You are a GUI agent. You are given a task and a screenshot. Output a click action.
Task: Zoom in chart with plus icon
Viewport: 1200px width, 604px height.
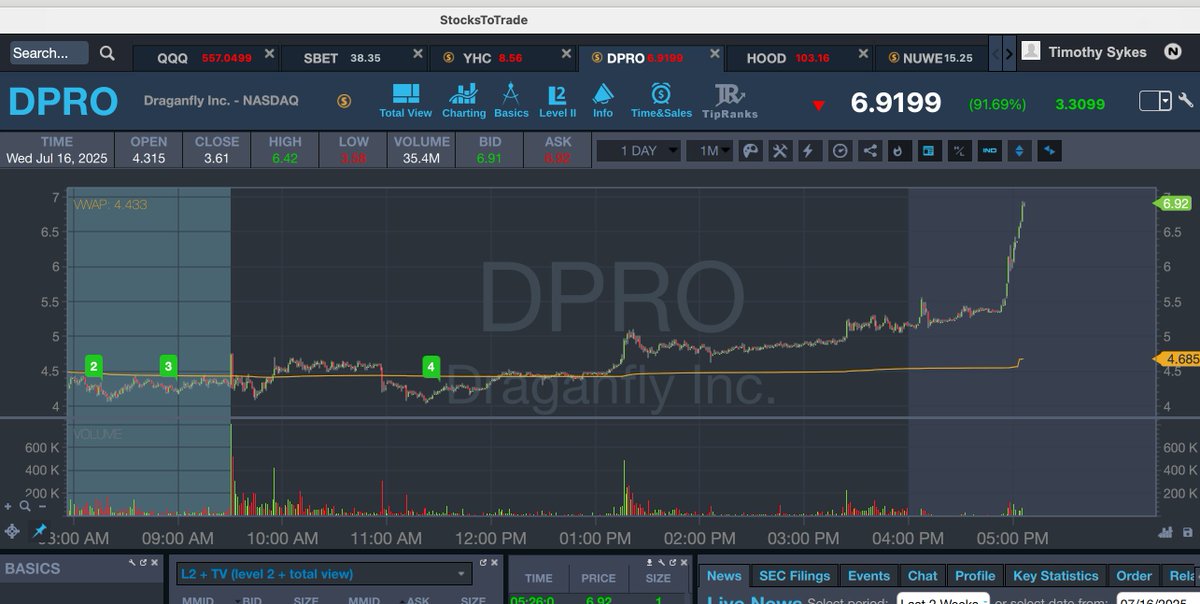click(8, 506)
